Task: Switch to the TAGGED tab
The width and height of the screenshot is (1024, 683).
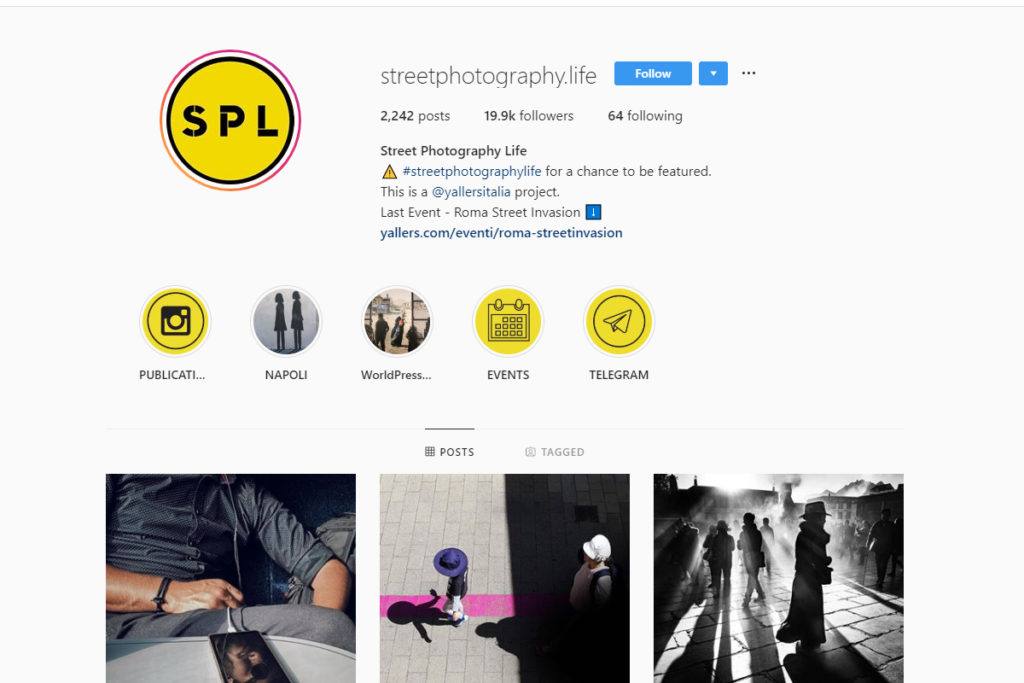Action: [x=555, y=452]
